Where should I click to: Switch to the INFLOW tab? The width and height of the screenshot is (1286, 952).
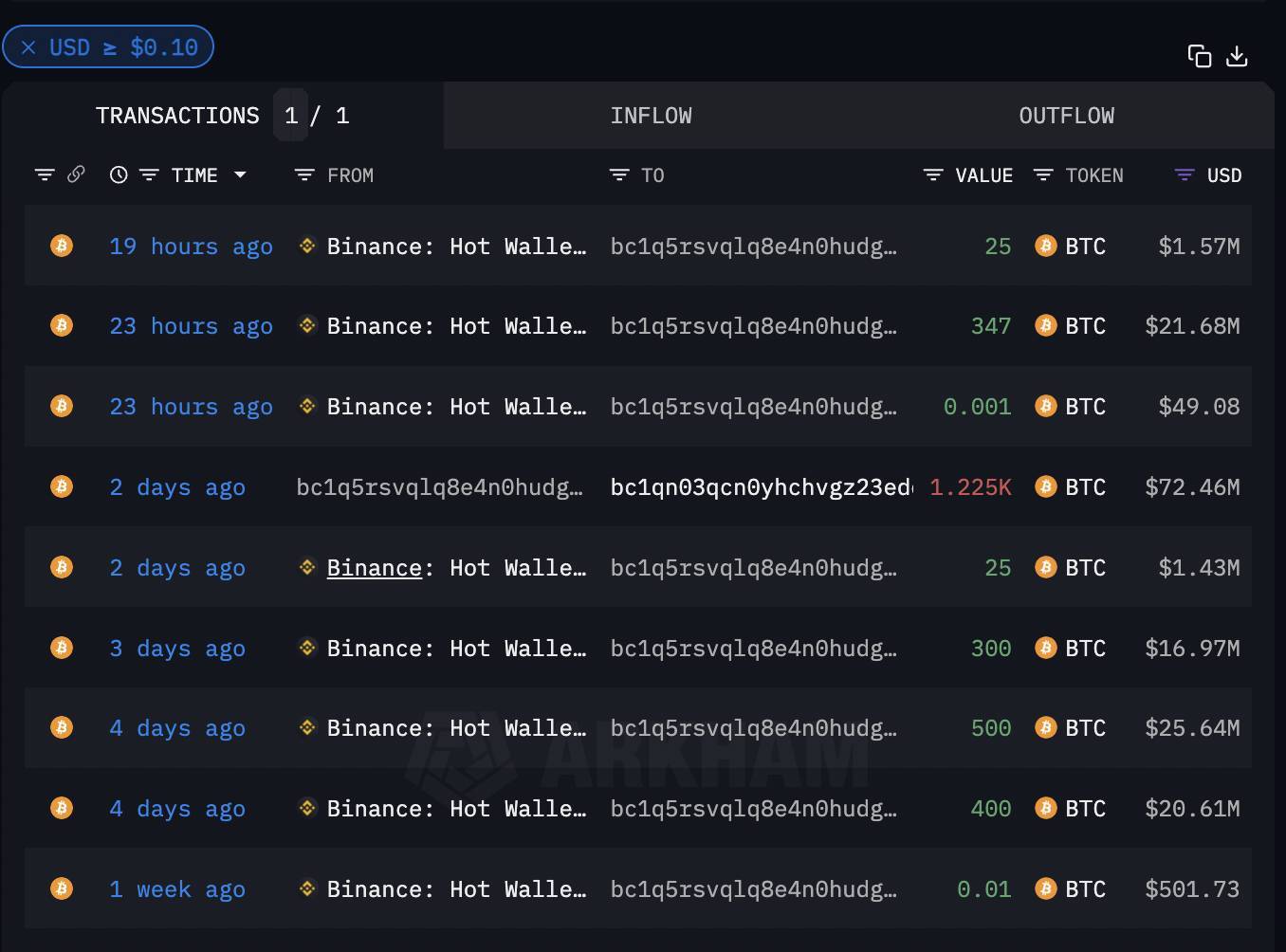point(651,116)
